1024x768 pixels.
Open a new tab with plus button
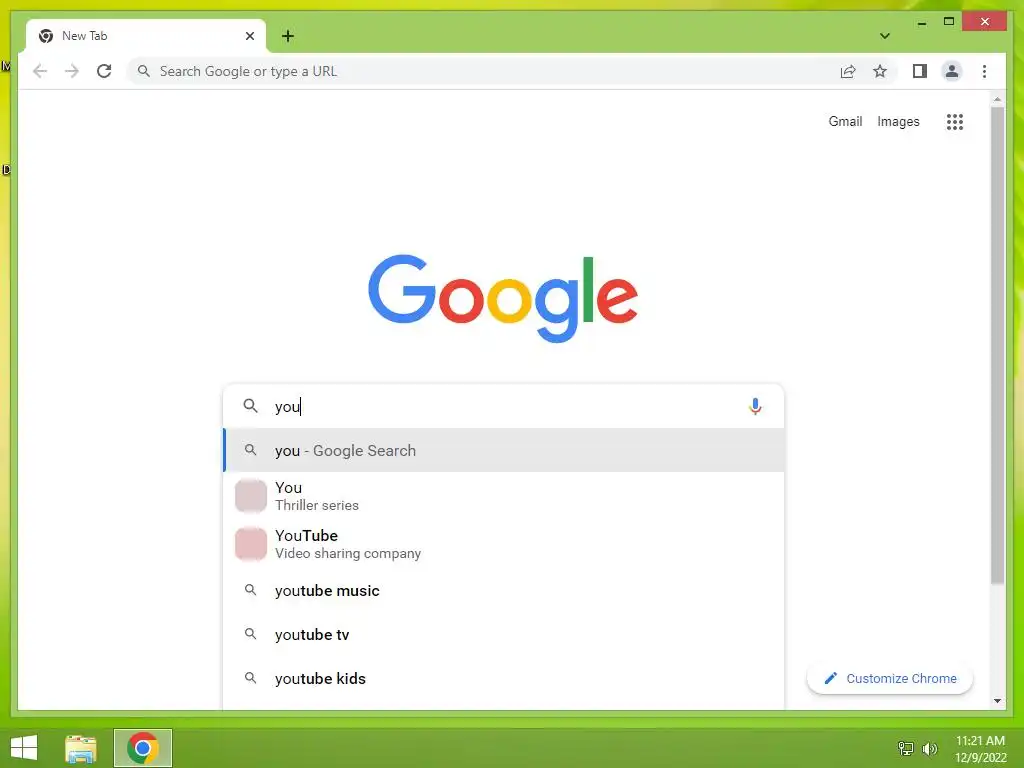click(x=287, y=36)
